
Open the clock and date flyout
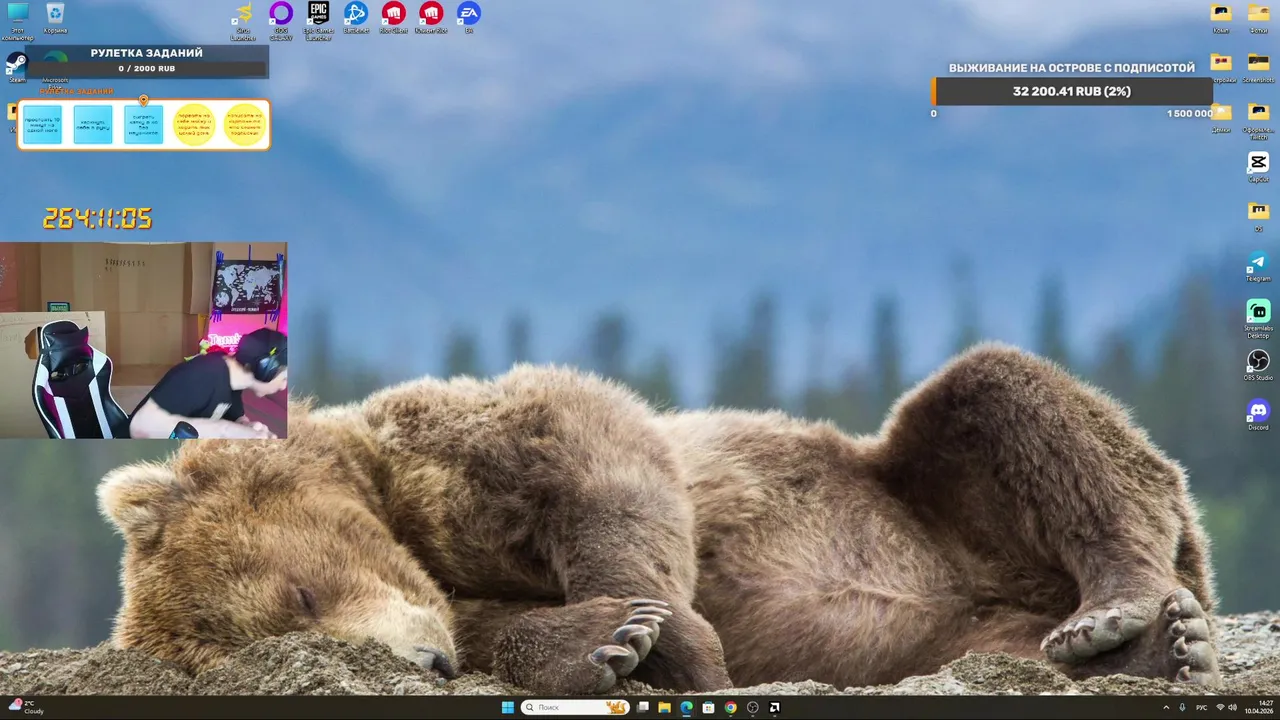coord(1260,707)
